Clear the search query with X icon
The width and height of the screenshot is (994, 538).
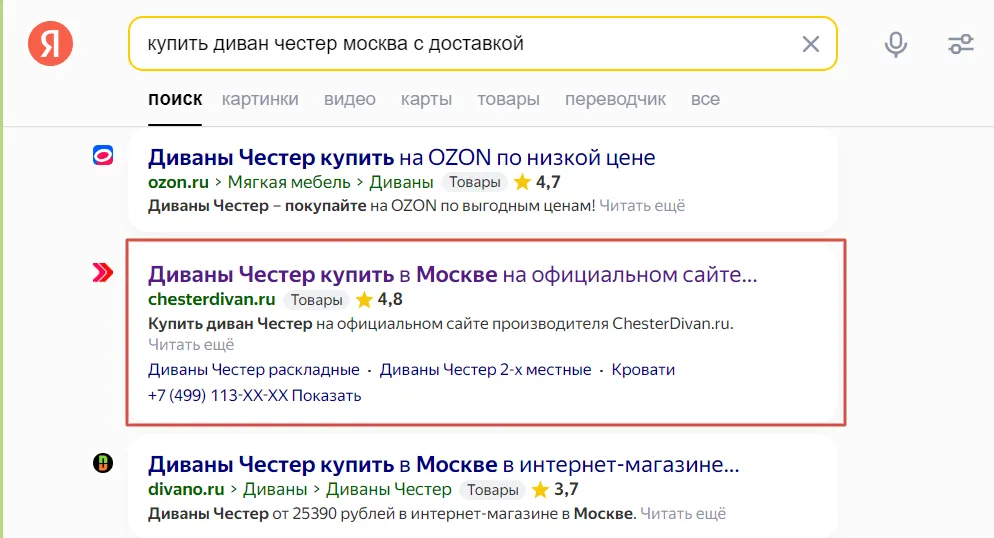(x=810, y=44)
